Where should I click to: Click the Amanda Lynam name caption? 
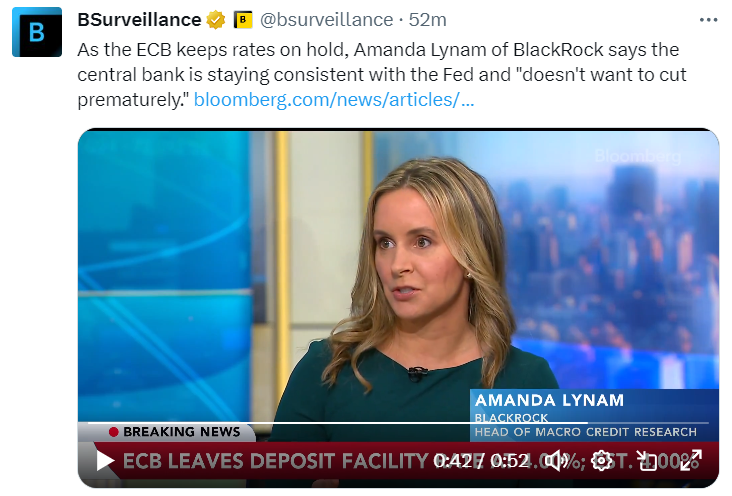click(549, 400)
